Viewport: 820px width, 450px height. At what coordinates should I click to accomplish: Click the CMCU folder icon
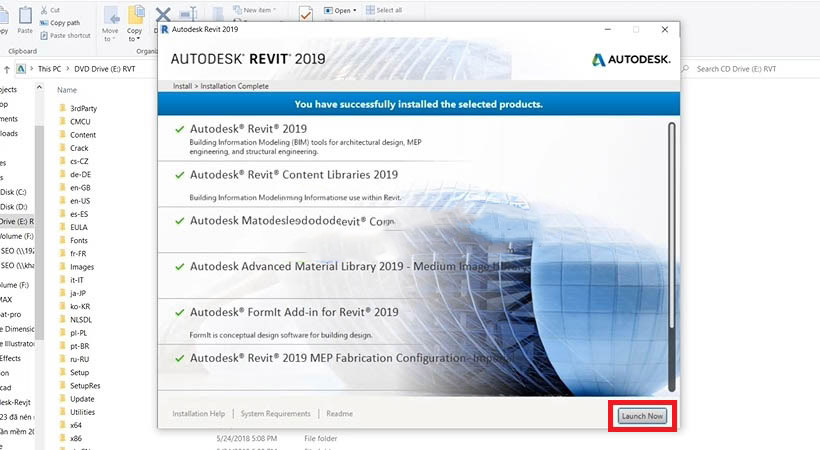pyautogui.click(x=62, y=121)
